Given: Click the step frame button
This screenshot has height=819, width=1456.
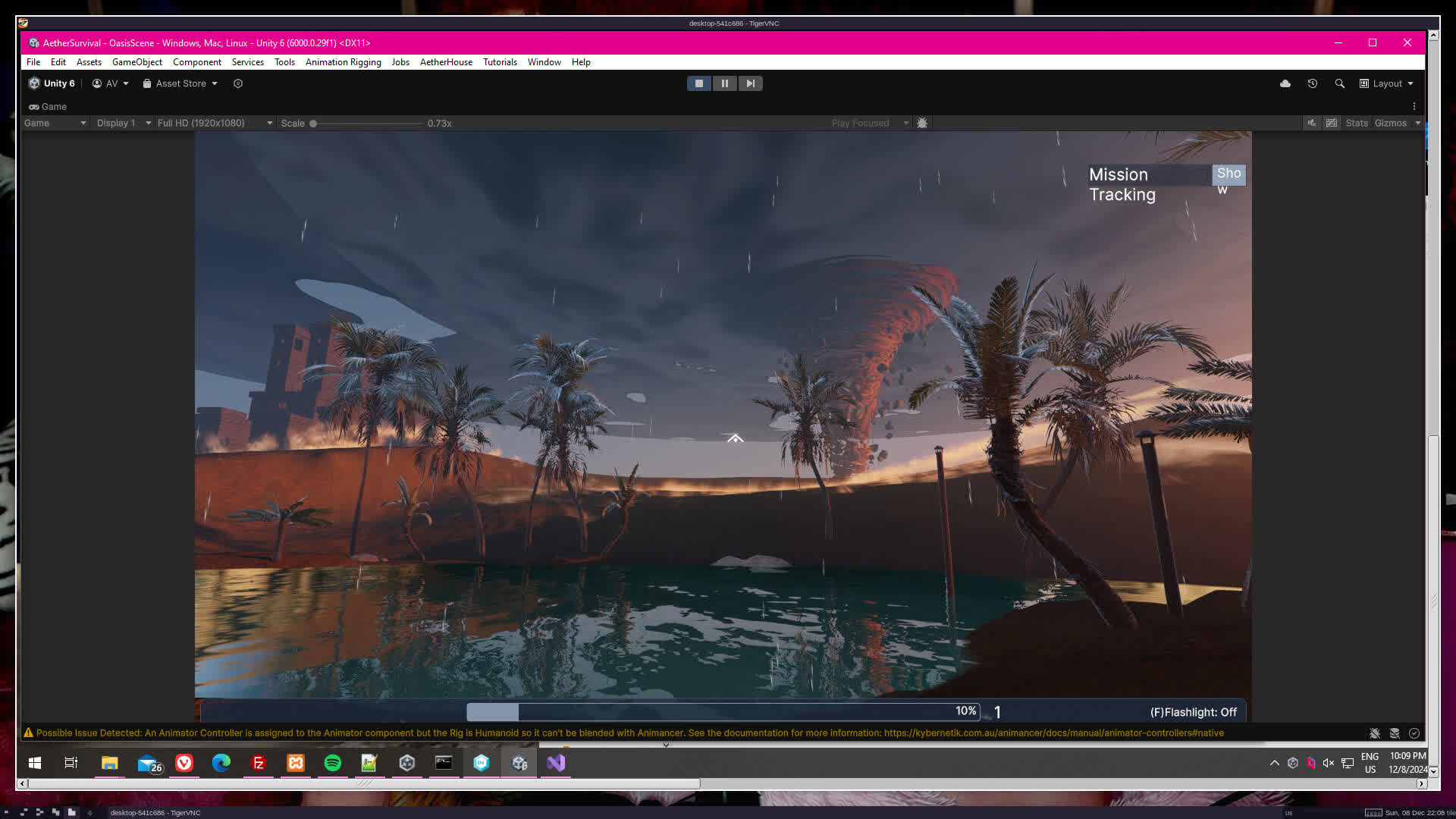Looking at the screenshot, I should pos(750,83).
